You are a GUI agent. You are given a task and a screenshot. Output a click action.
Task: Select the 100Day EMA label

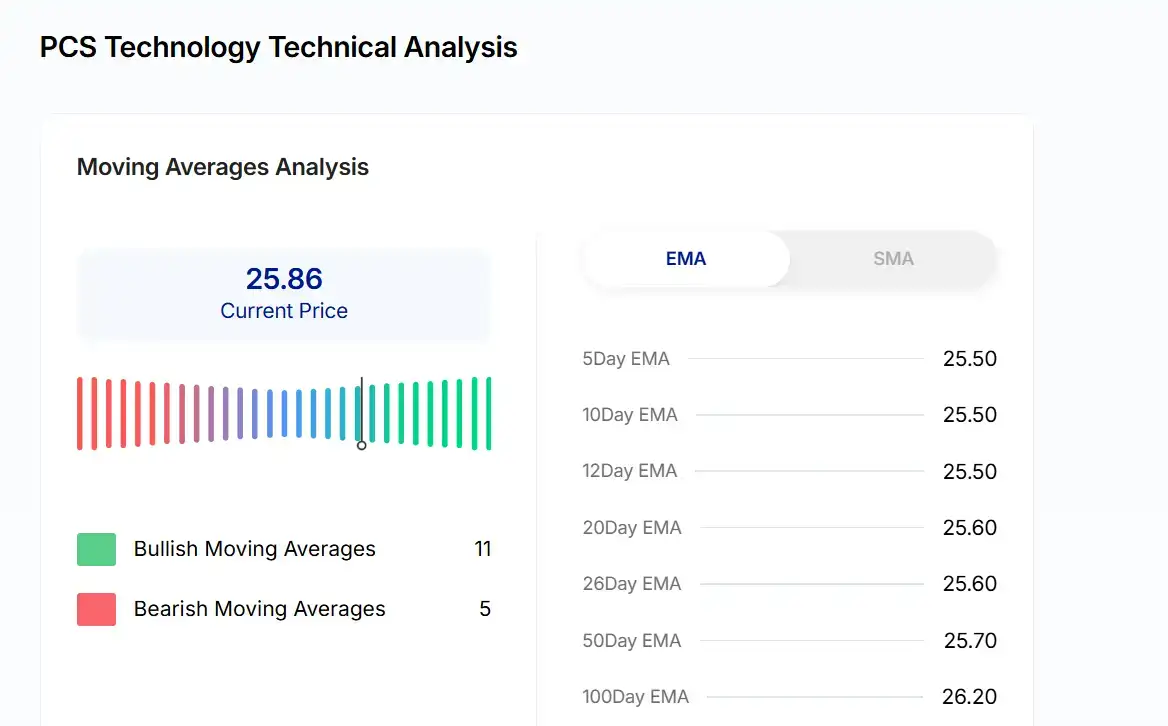point(636,697)
